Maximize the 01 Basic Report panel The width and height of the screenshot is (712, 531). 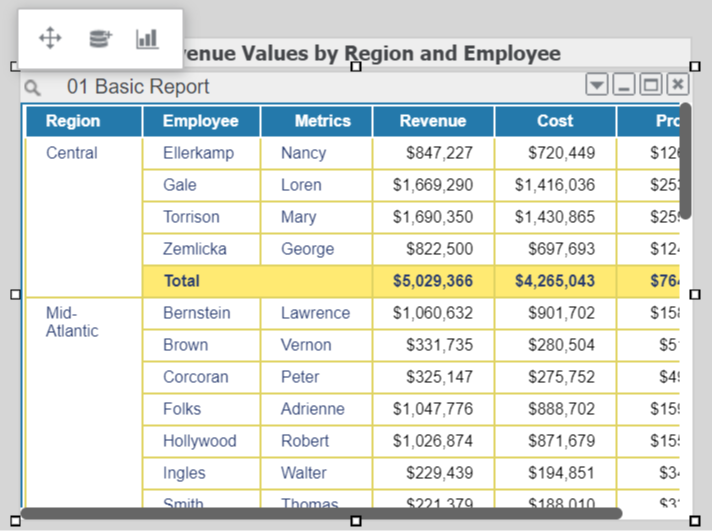click(x=650, y=85)
